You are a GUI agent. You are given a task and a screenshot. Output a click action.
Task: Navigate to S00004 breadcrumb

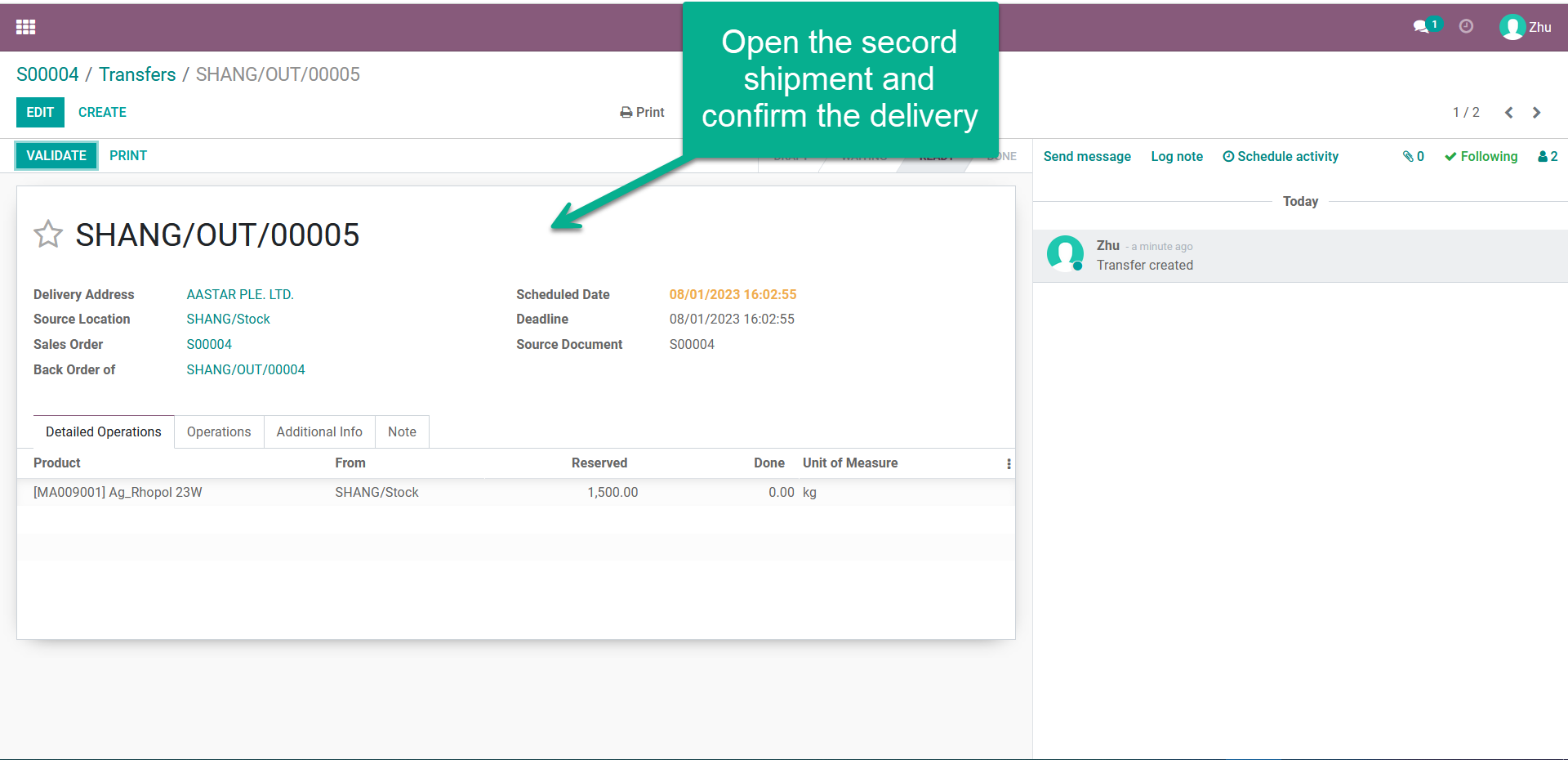(x=47, y=74)
